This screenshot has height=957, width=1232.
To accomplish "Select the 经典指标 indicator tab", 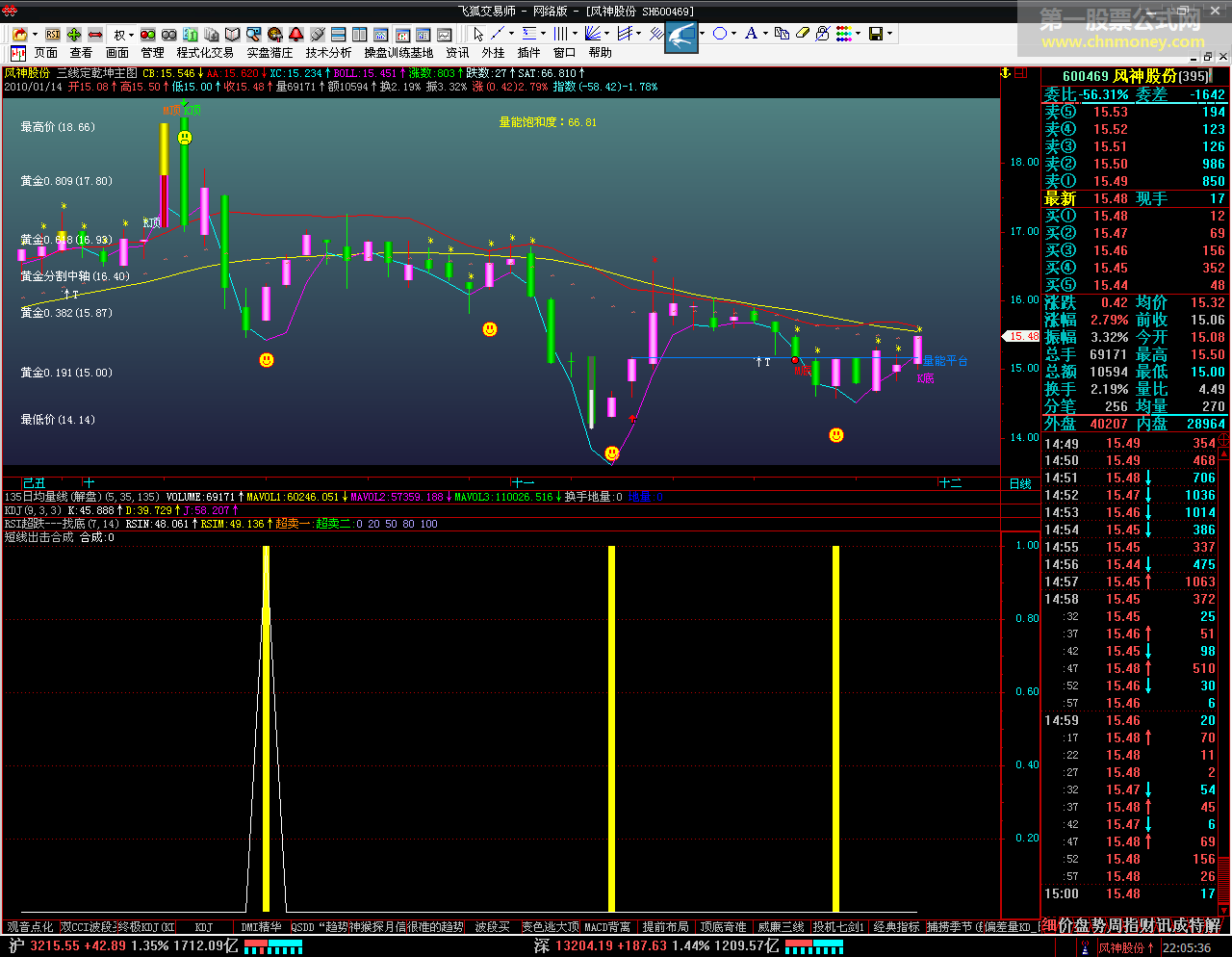I will click(x=896, y=927).
